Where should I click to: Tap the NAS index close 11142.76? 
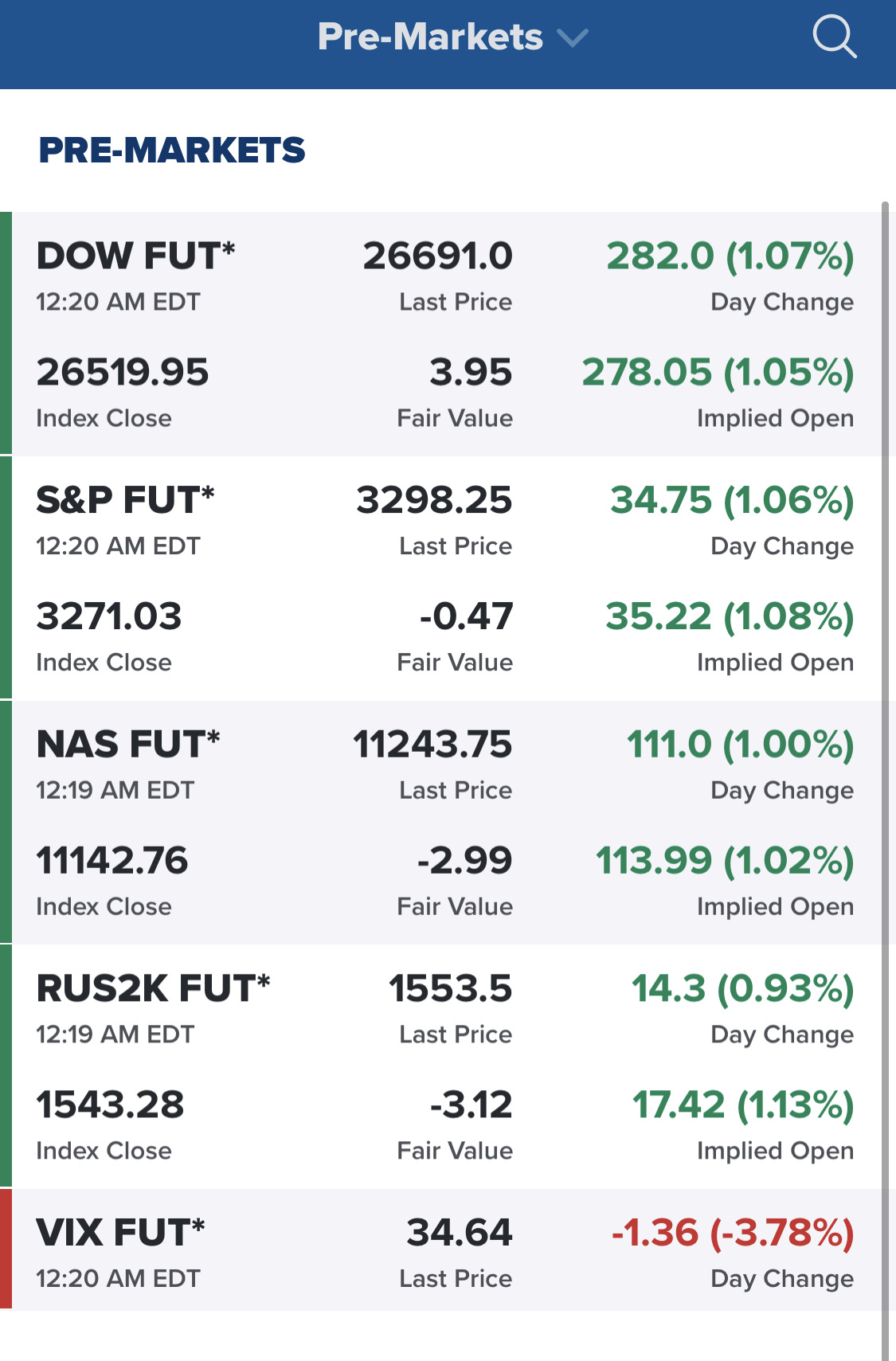pyautogui.click(x=112, y=861)
